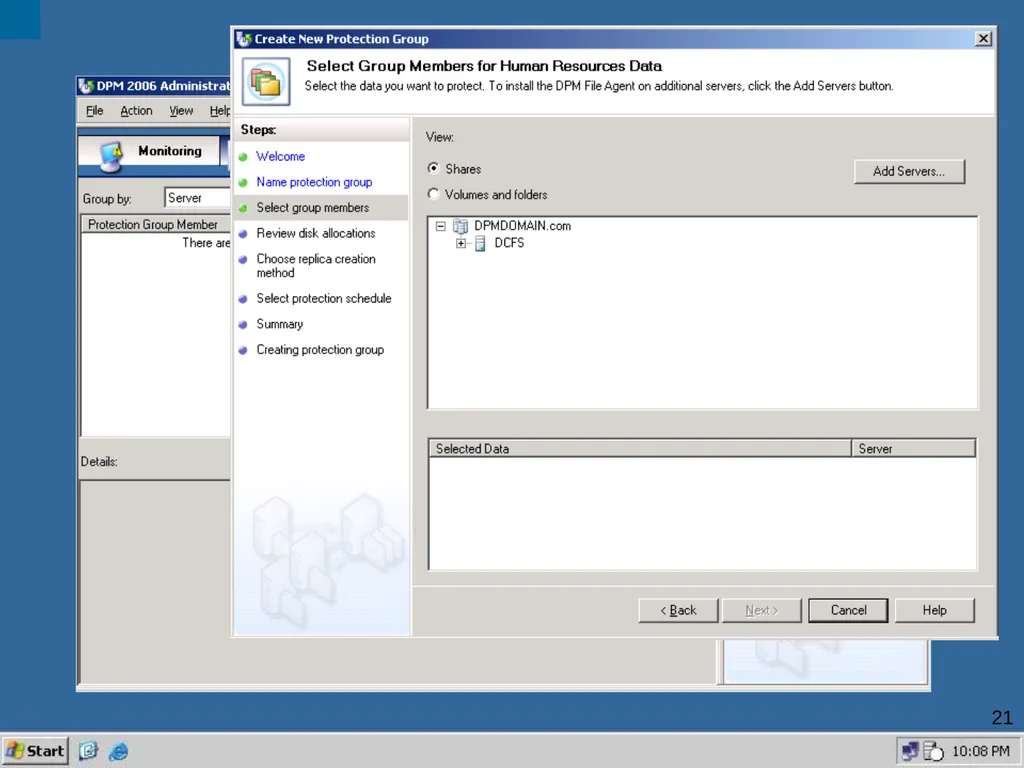Jump to the Welcome step link
This screenshot has width=1024, height=768.
(281, 157)
